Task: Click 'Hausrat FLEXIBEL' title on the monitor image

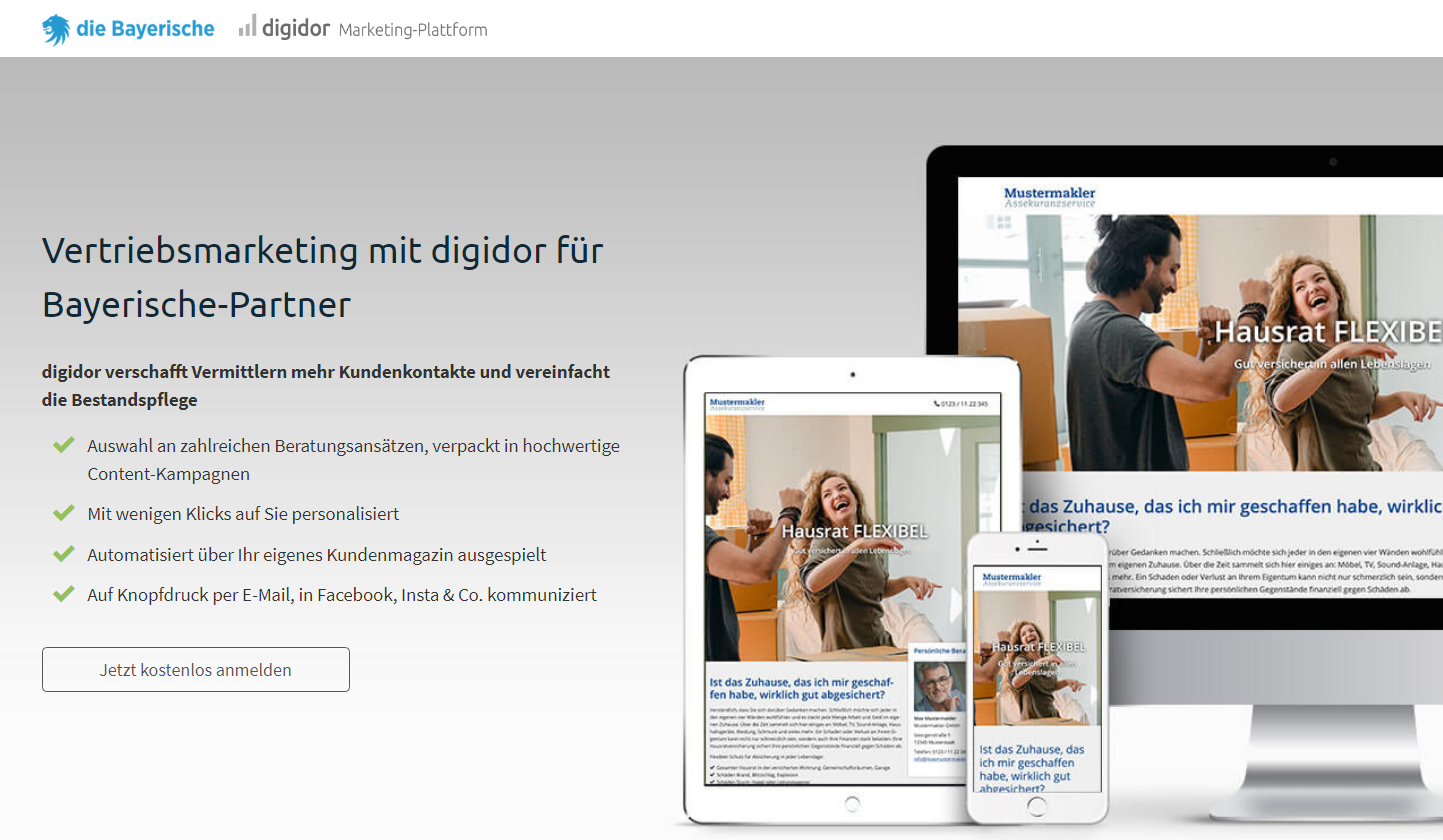Action: [1328, 333]
